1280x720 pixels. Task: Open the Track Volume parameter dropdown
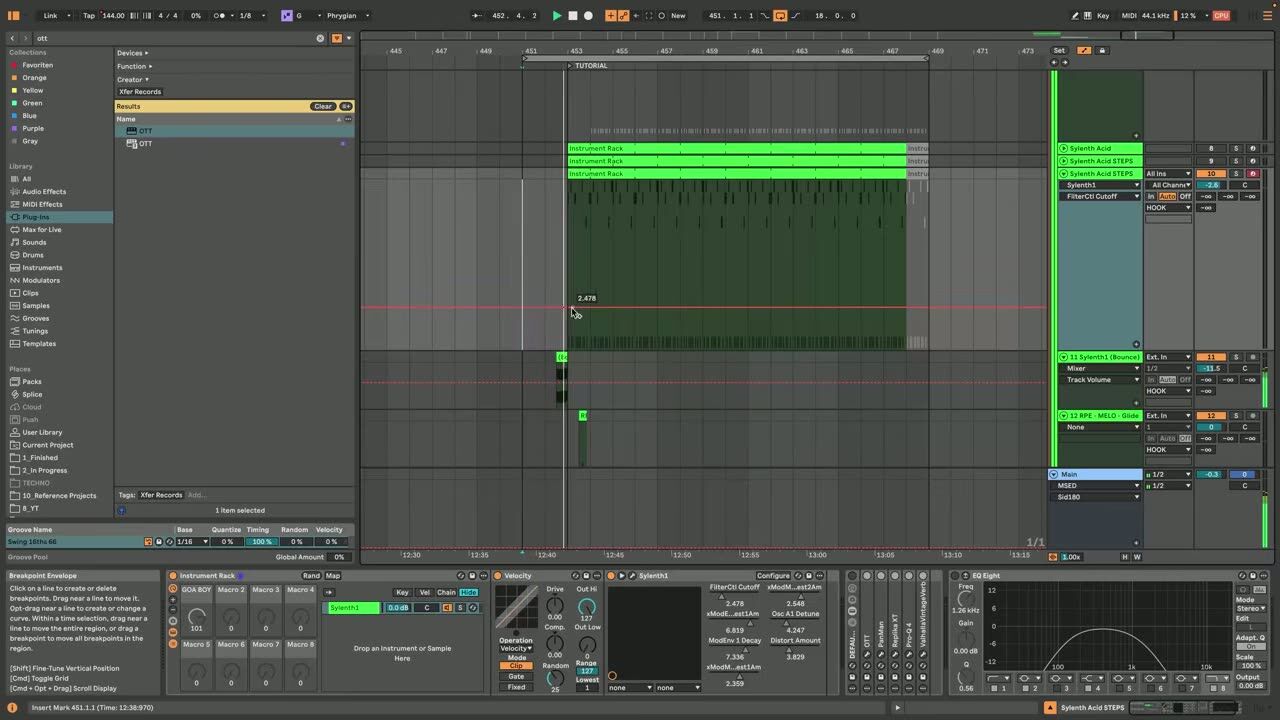click(x=1100, y=380)
